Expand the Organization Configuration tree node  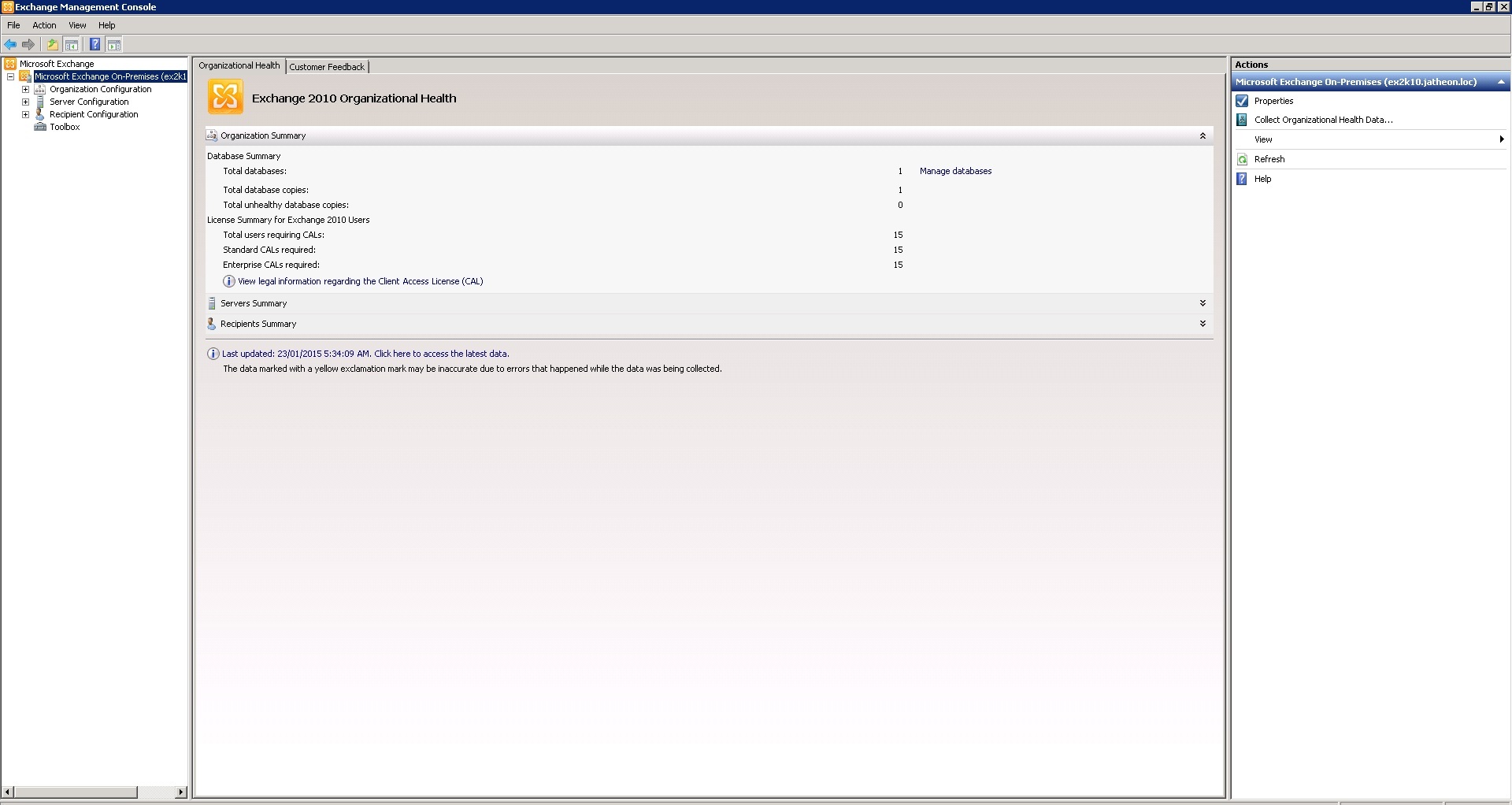tap(25, 89)
